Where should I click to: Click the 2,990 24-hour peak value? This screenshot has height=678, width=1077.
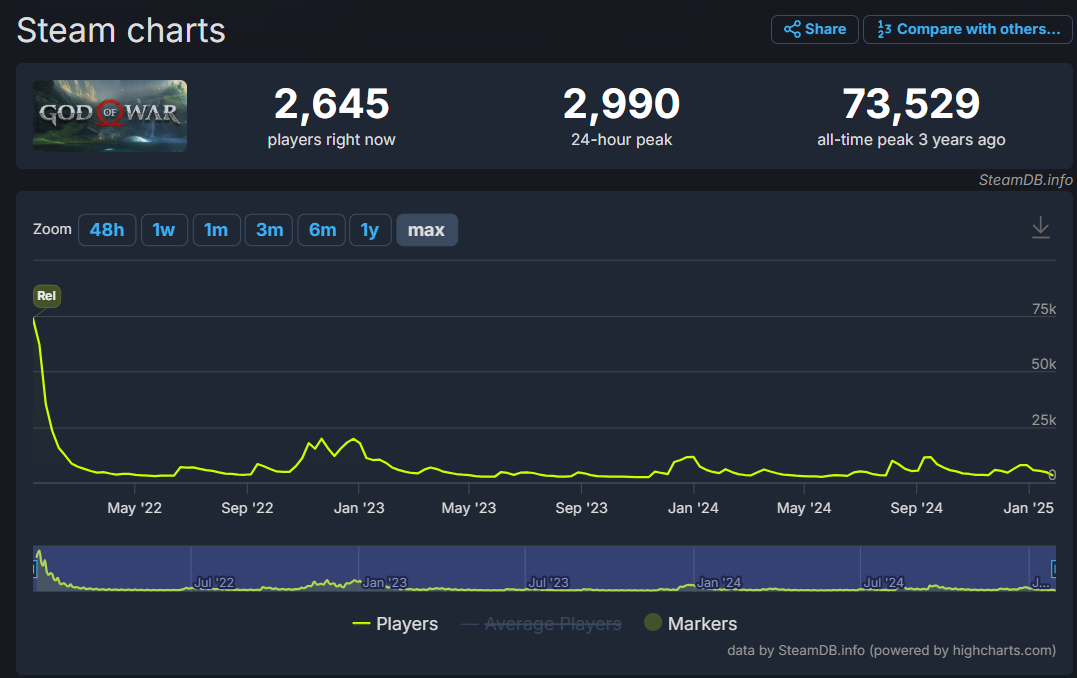click(622, 104)
